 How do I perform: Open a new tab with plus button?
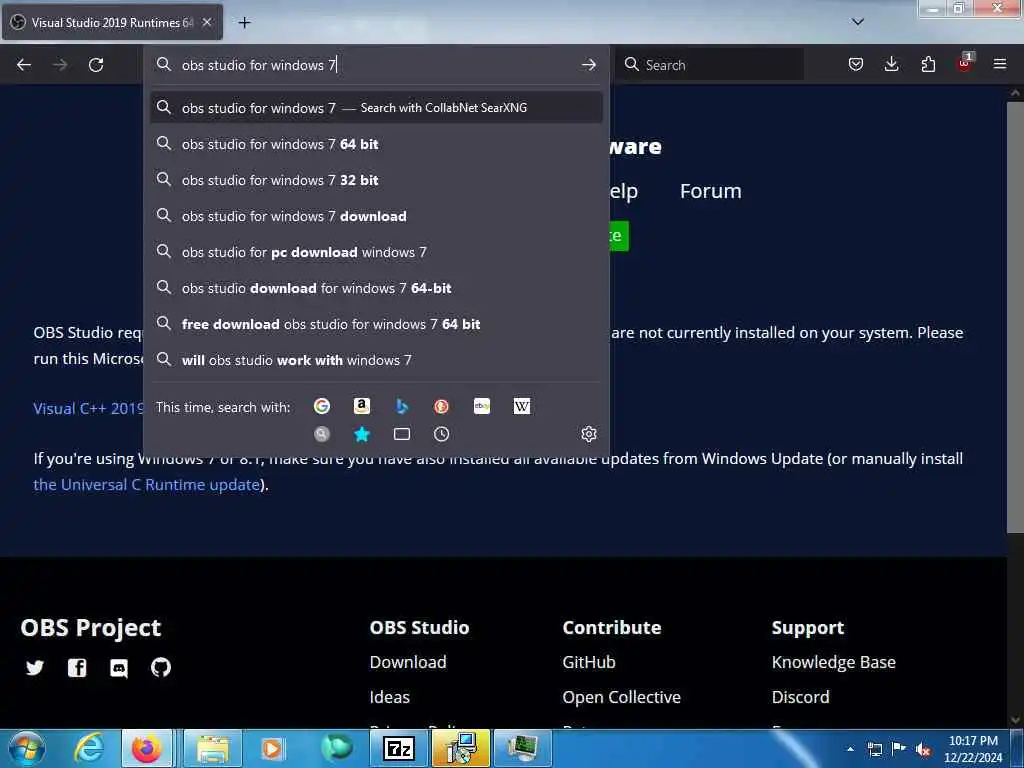pyautogui.click(x=244, y=23)
